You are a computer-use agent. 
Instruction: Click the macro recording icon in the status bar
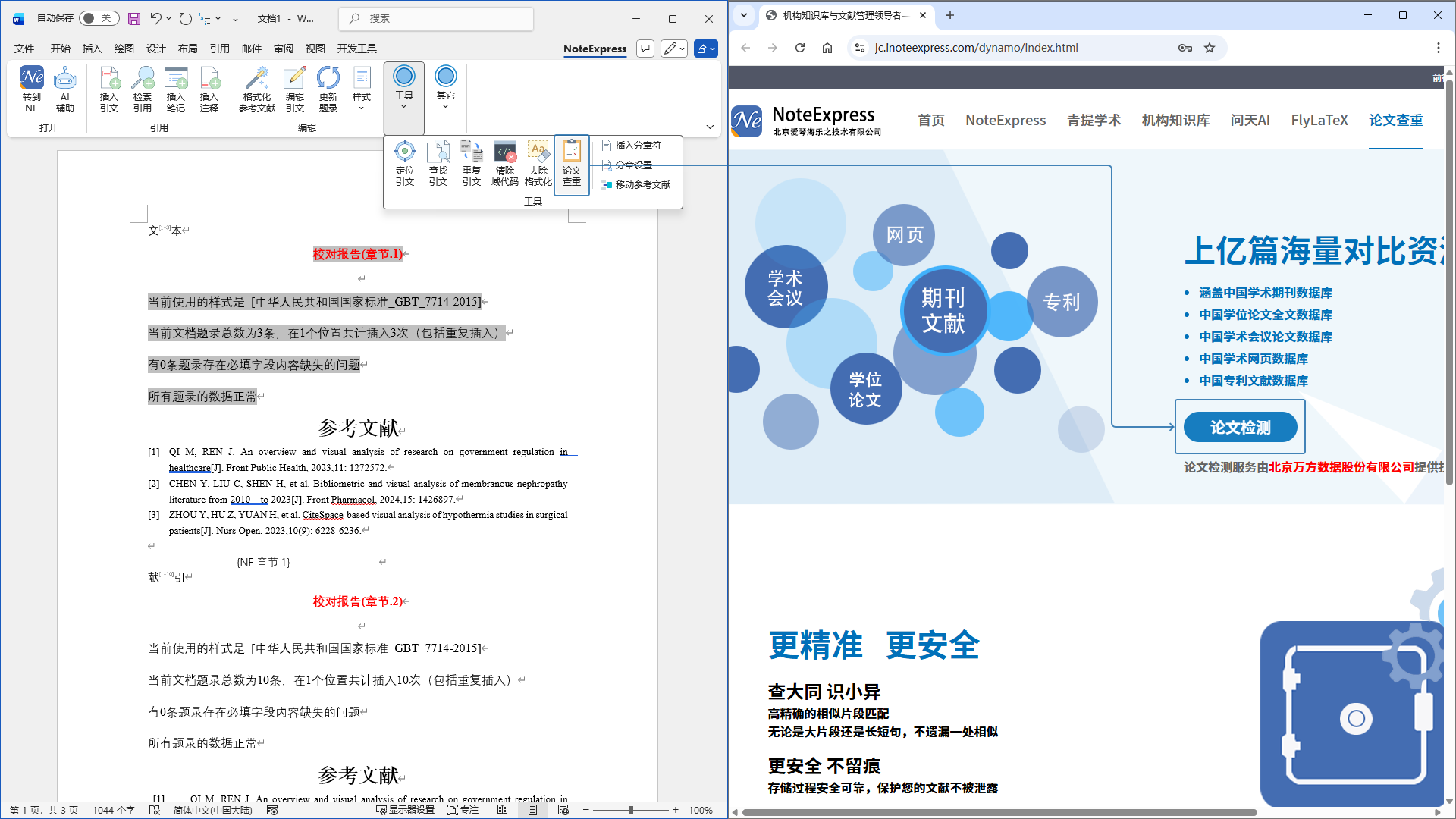click(272, 810)
